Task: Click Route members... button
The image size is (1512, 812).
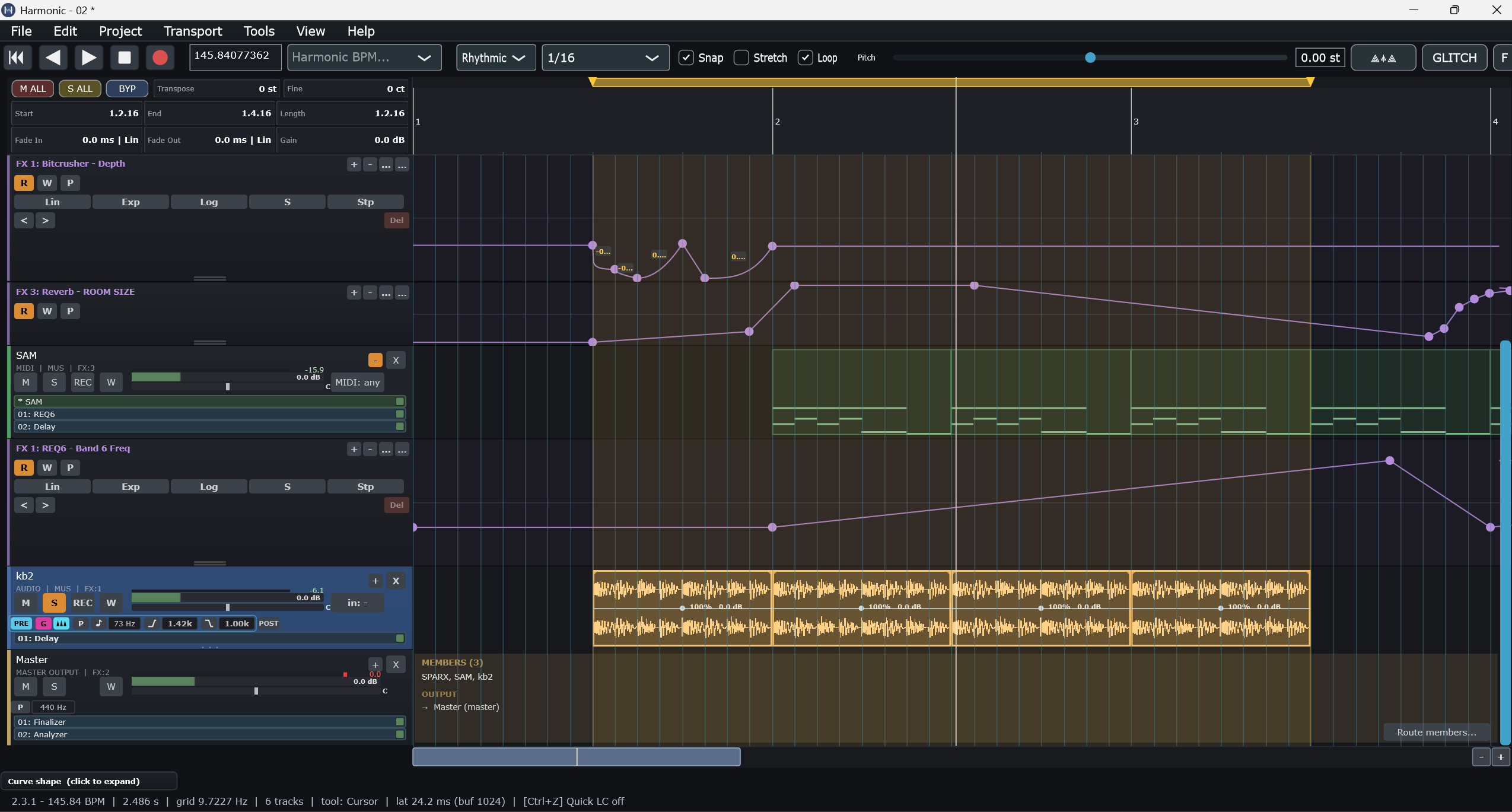Action: coord(1437,733)
